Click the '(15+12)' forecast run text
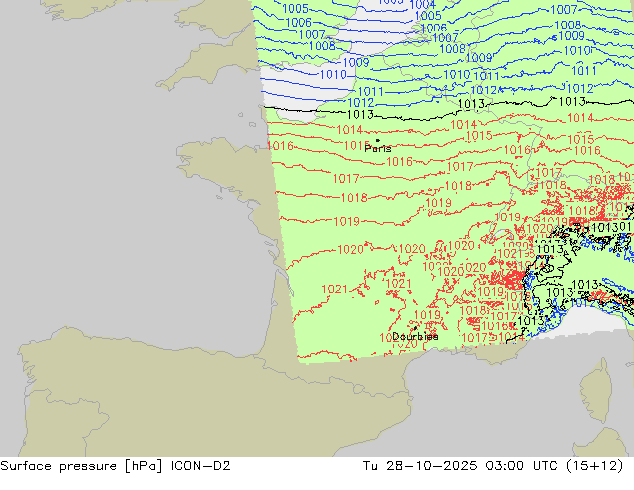Screen dimensions: 634x490 click(x=595, y=466)
